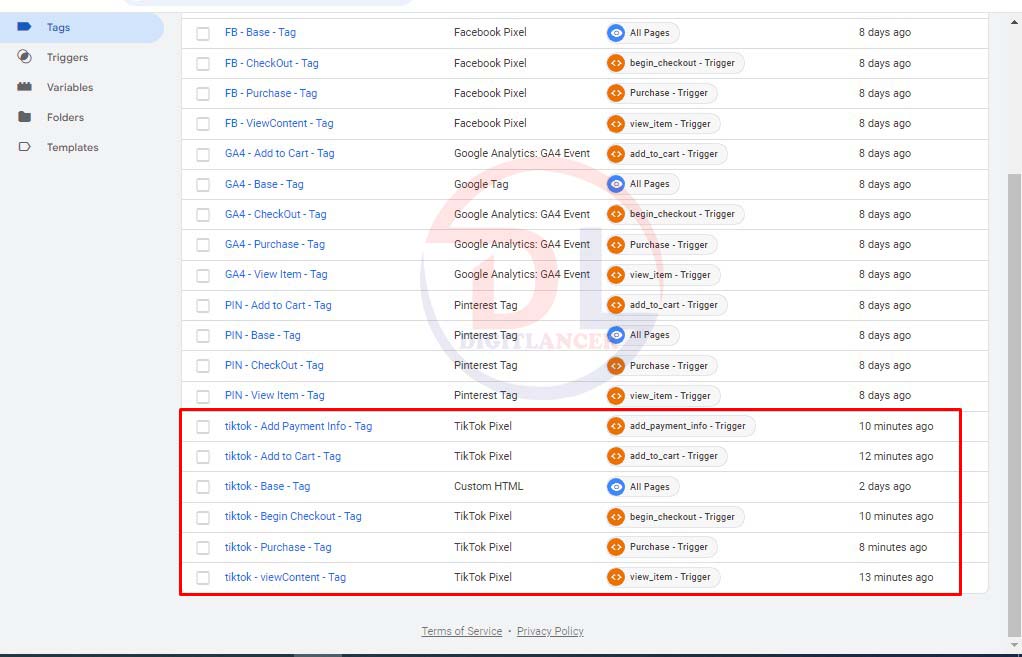The width and height of the screenshot is (1022, 657).
Task: Click the begin_checkout trigger icon for FB - CheckOut - Tag
Action: click(615, 63)
